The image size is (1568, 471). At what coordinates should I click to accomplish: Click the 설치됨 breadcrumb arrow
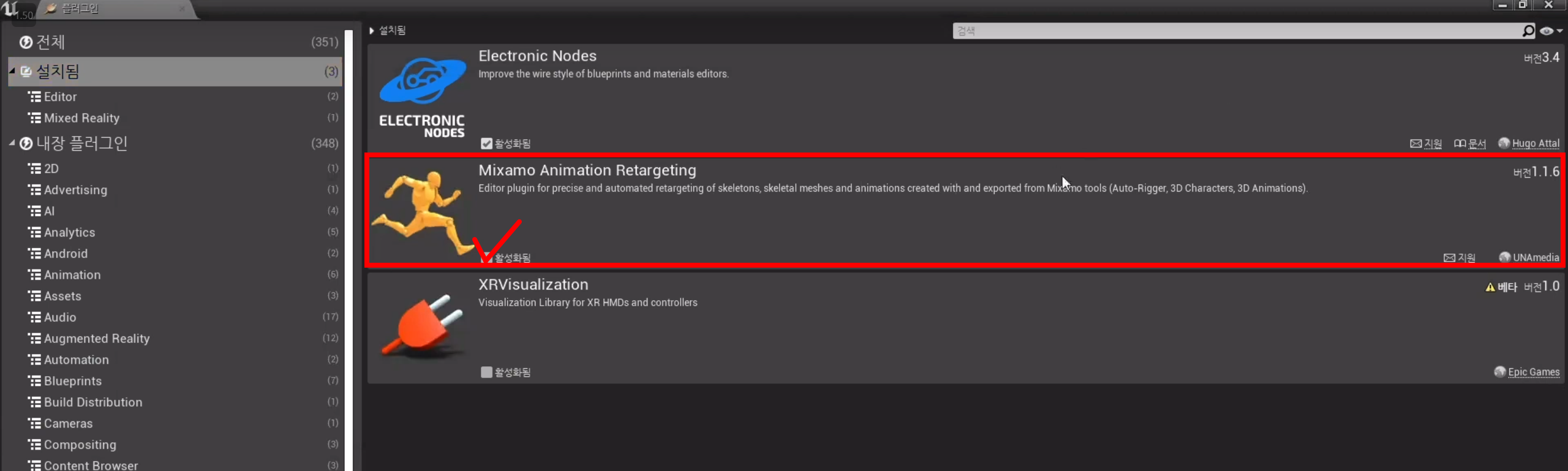(x=371, y=31)
